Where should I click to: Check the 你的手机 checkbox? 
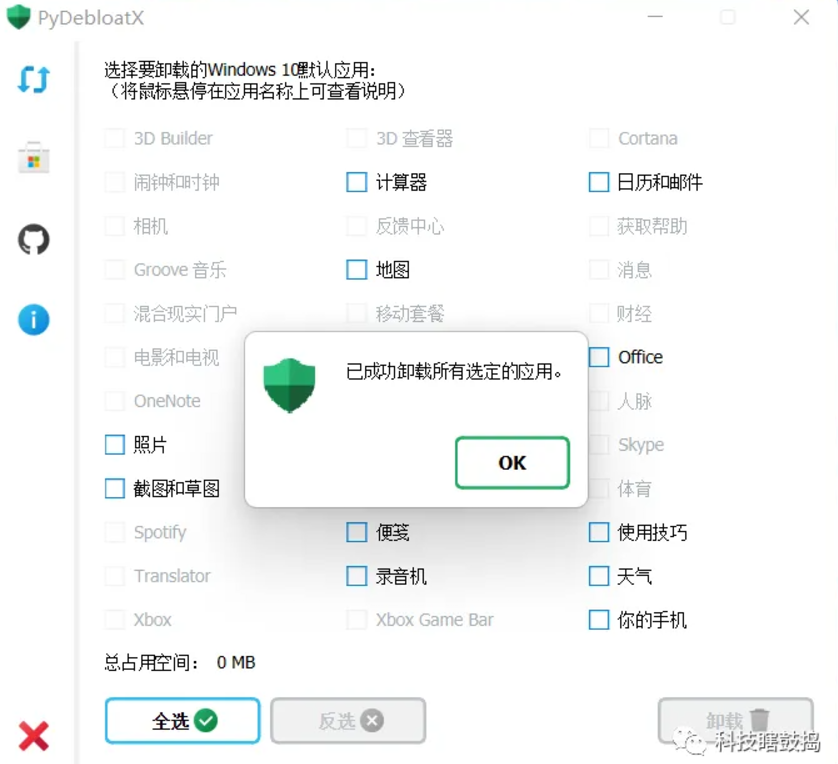(x=599, y=620)
